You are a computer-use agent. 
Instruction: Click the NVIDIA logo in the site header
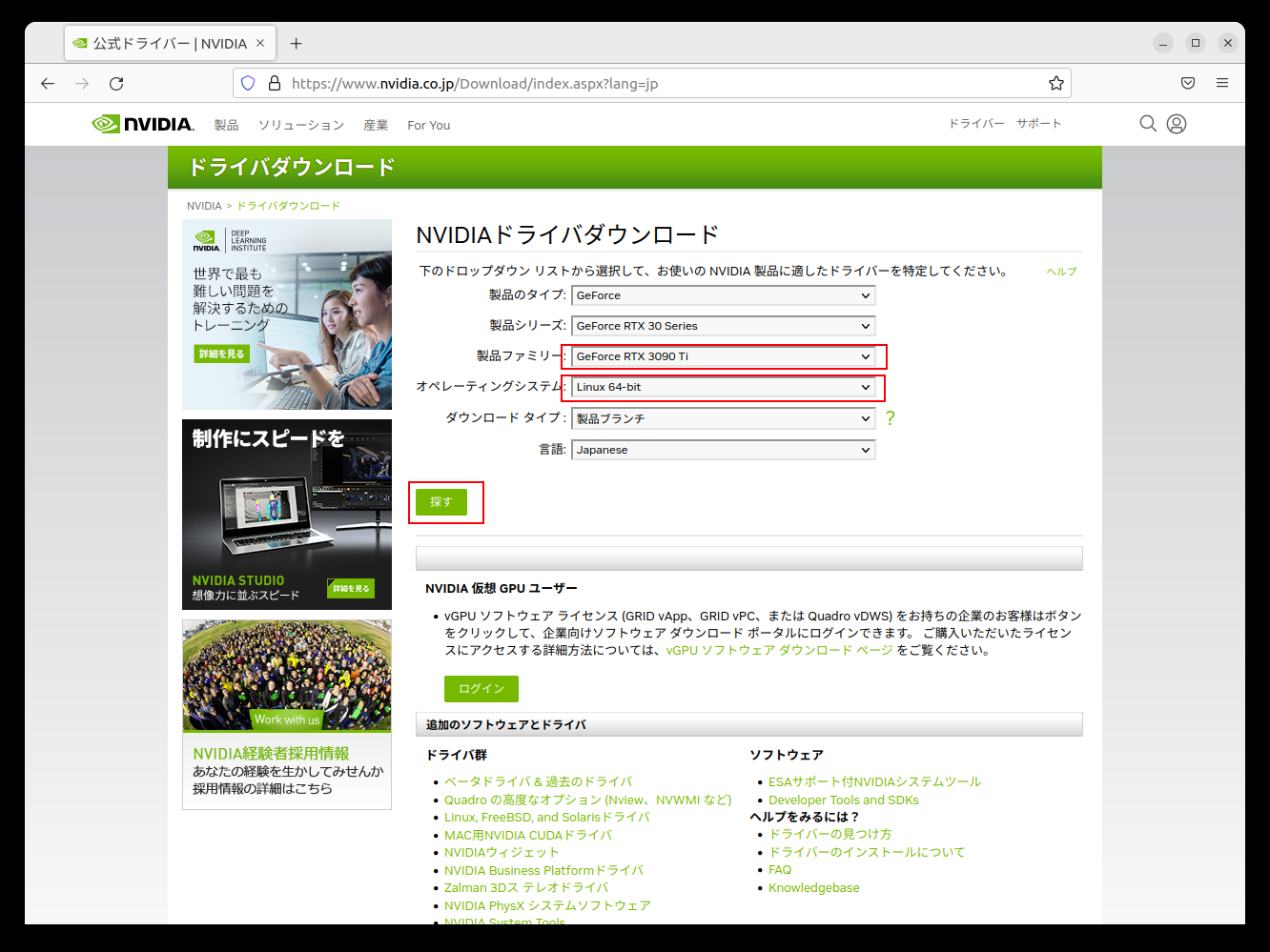pos(143,124)
